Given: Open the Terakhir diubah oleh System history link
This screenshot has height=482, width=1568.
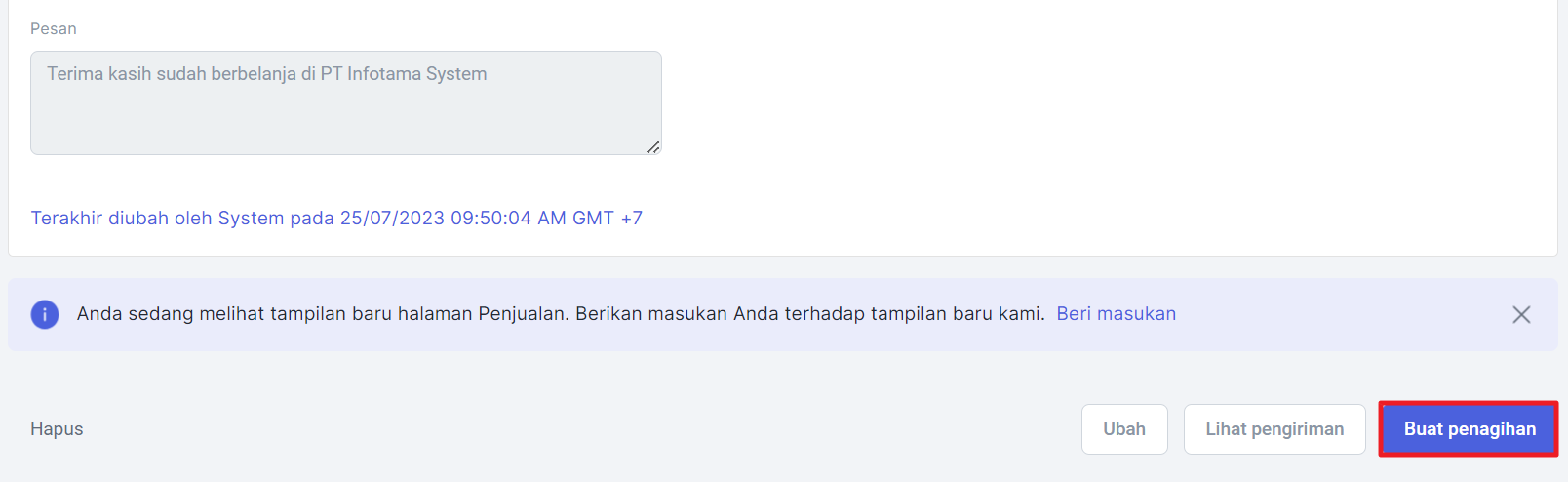Looking at the screenshot, I should [336, 219].
